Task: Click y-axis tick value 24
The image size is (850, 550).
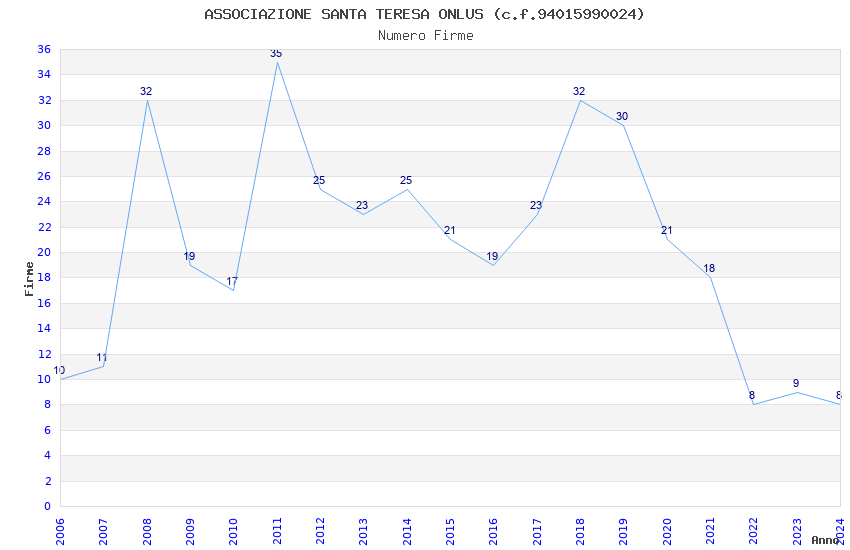Action: [x=44, y=202]
